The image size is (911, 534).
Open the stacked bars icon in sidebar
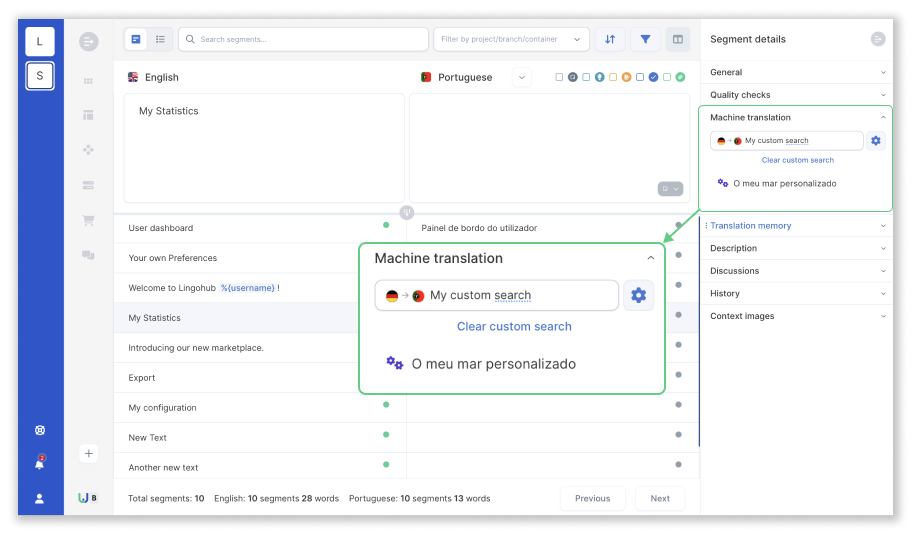(x=88, y=185)
